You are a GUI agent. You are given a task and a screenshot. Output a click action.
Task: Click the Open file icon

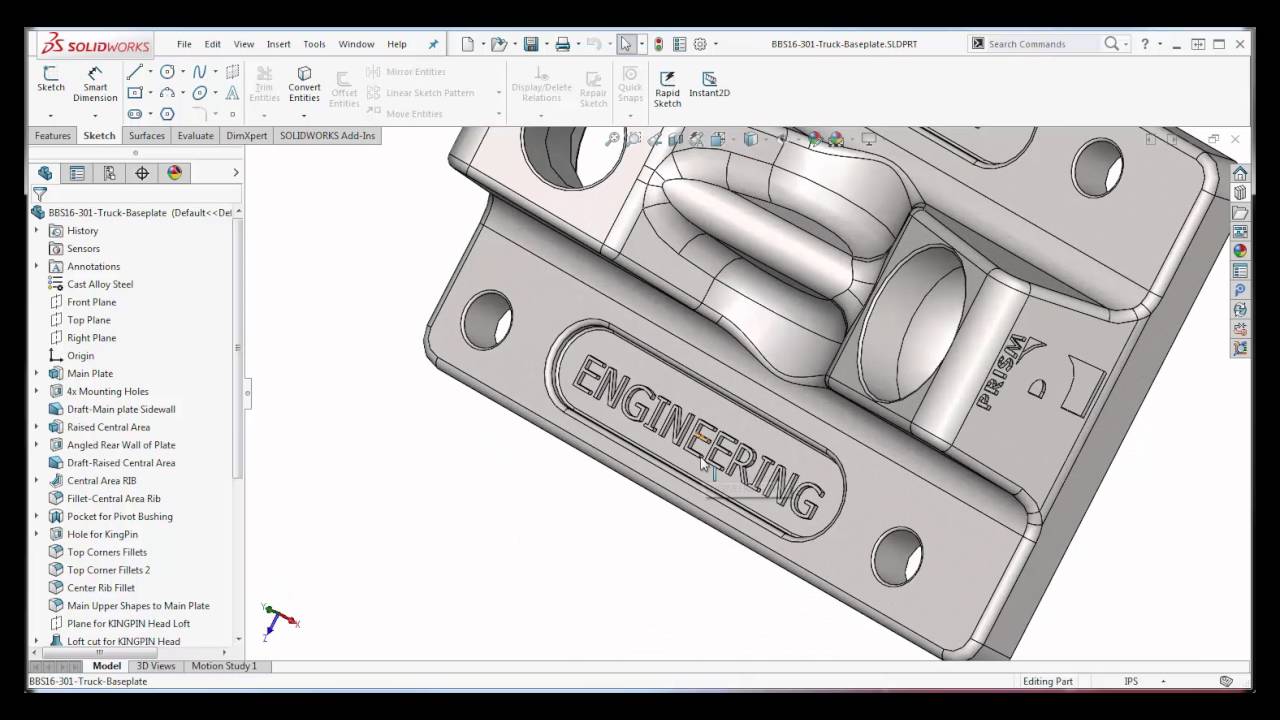tap(498, 44)
